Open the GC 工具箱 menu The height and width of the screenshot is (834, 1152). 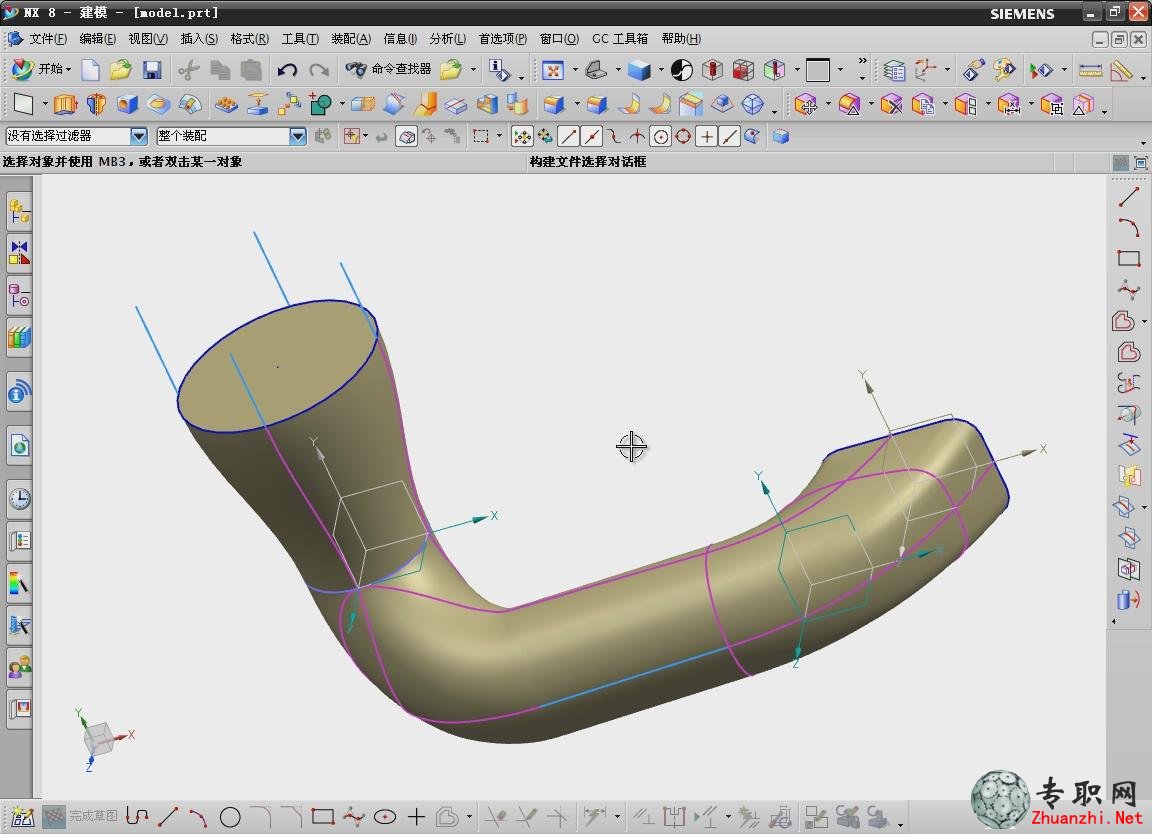[620, 39]
